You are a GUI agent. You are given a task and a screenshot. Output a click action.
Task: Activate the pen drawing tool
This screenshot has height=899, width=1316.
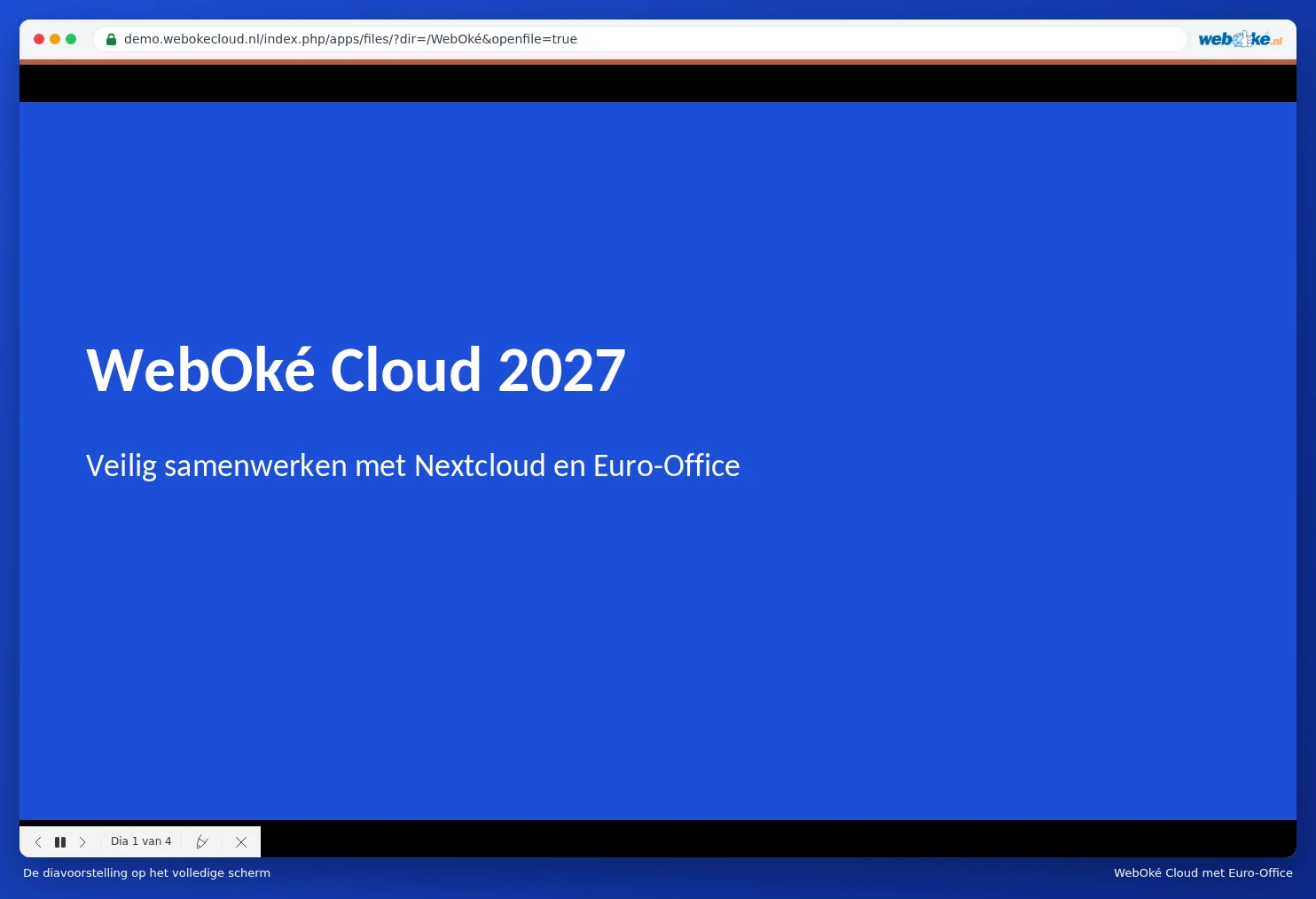click(x=202, y=842)
